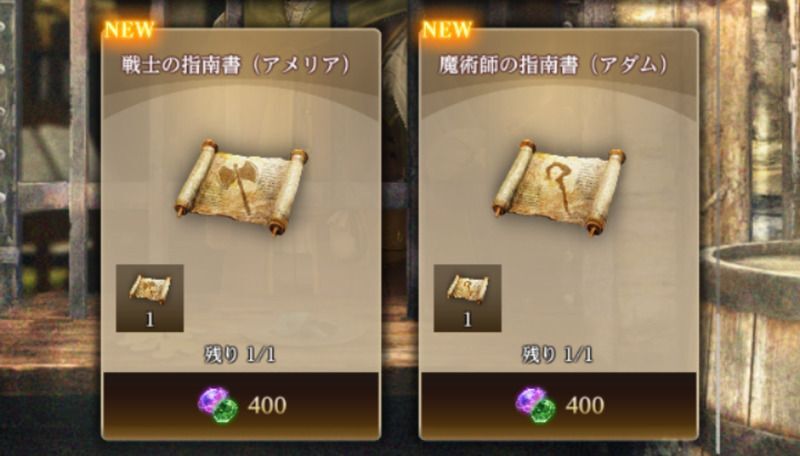The image size is (800, 456).
Task: Buy mage guide via its 400 price bar
Action: click(559, 405)
